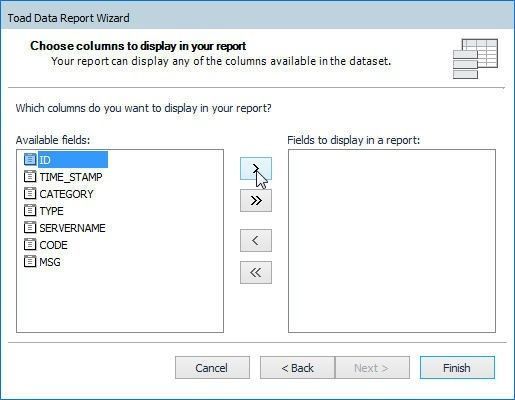
Task: Click the field icon beside TIME_STAMP
Action: [30, 176]
